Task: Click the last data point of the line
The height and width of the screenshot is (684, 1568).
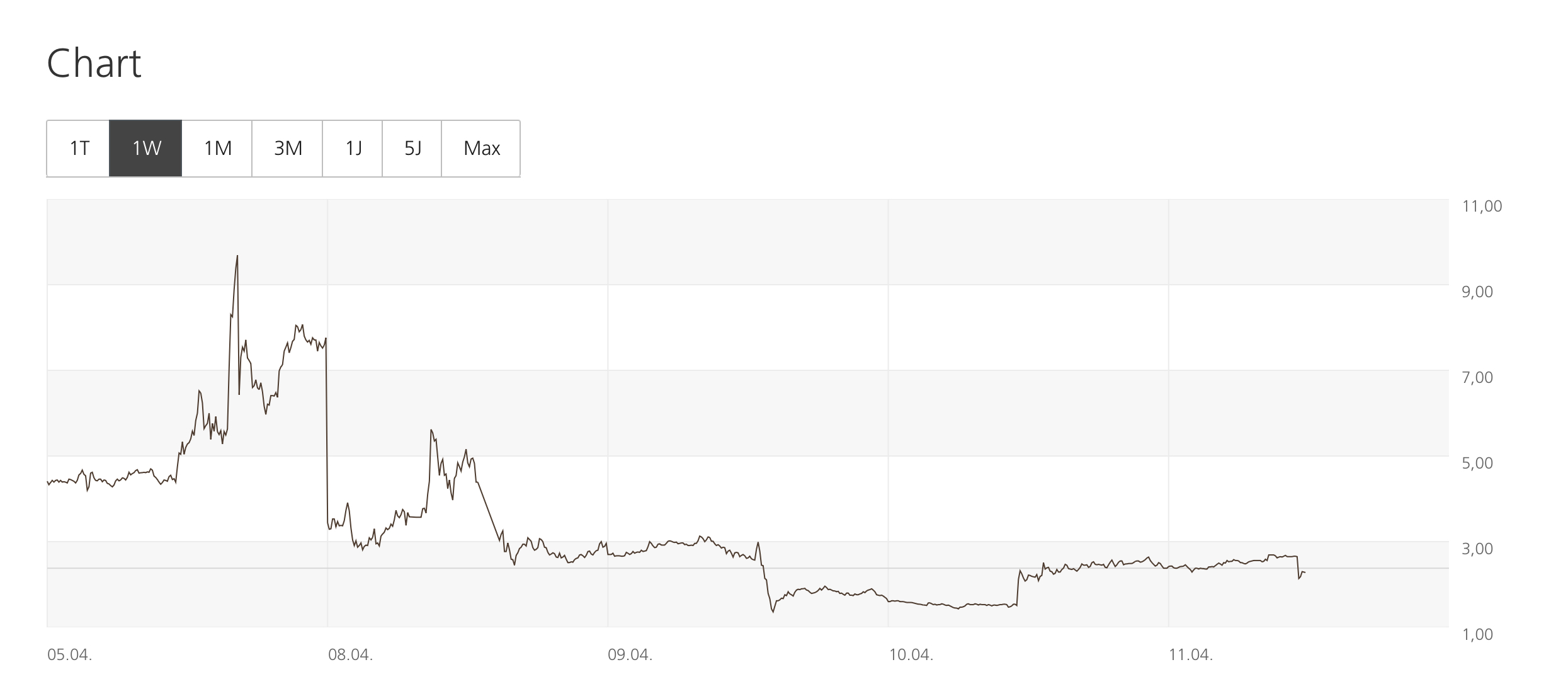Action: click(x=1305, y=572)
